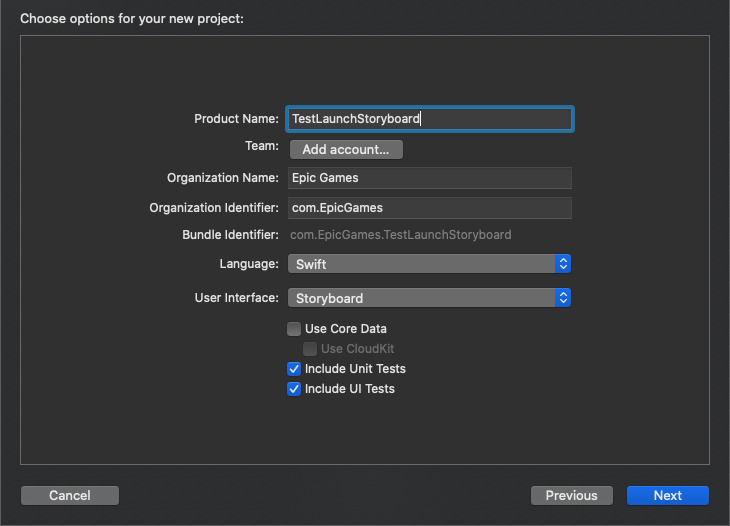
Task: Uncheck Include Unit Tests
Action: [x=294, y=369]
